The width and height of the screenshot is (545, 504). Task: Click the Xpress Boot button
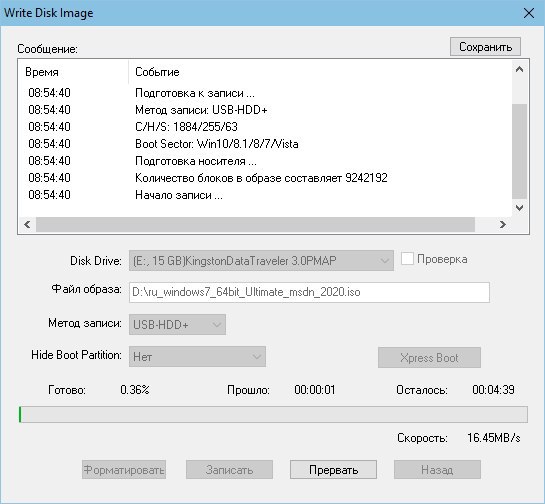[x=429, y=357]
